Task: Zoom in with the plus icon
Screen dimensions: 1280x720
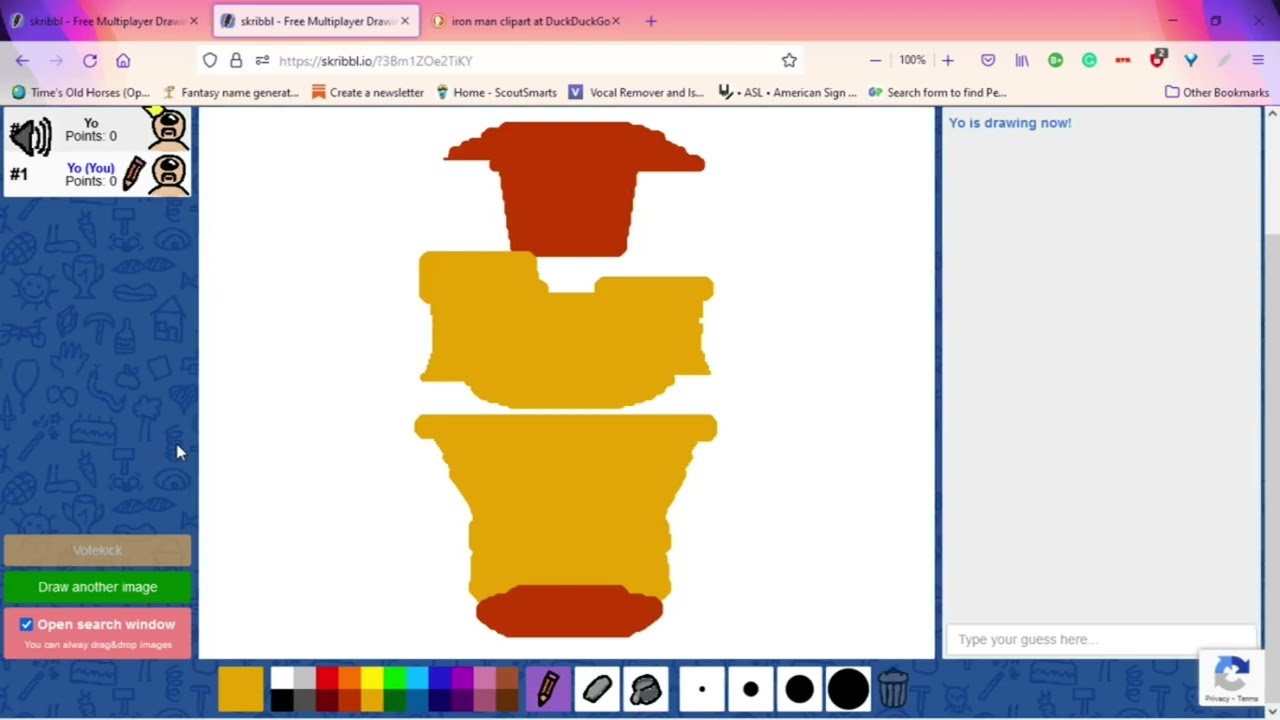Action: tap(948, 60)
